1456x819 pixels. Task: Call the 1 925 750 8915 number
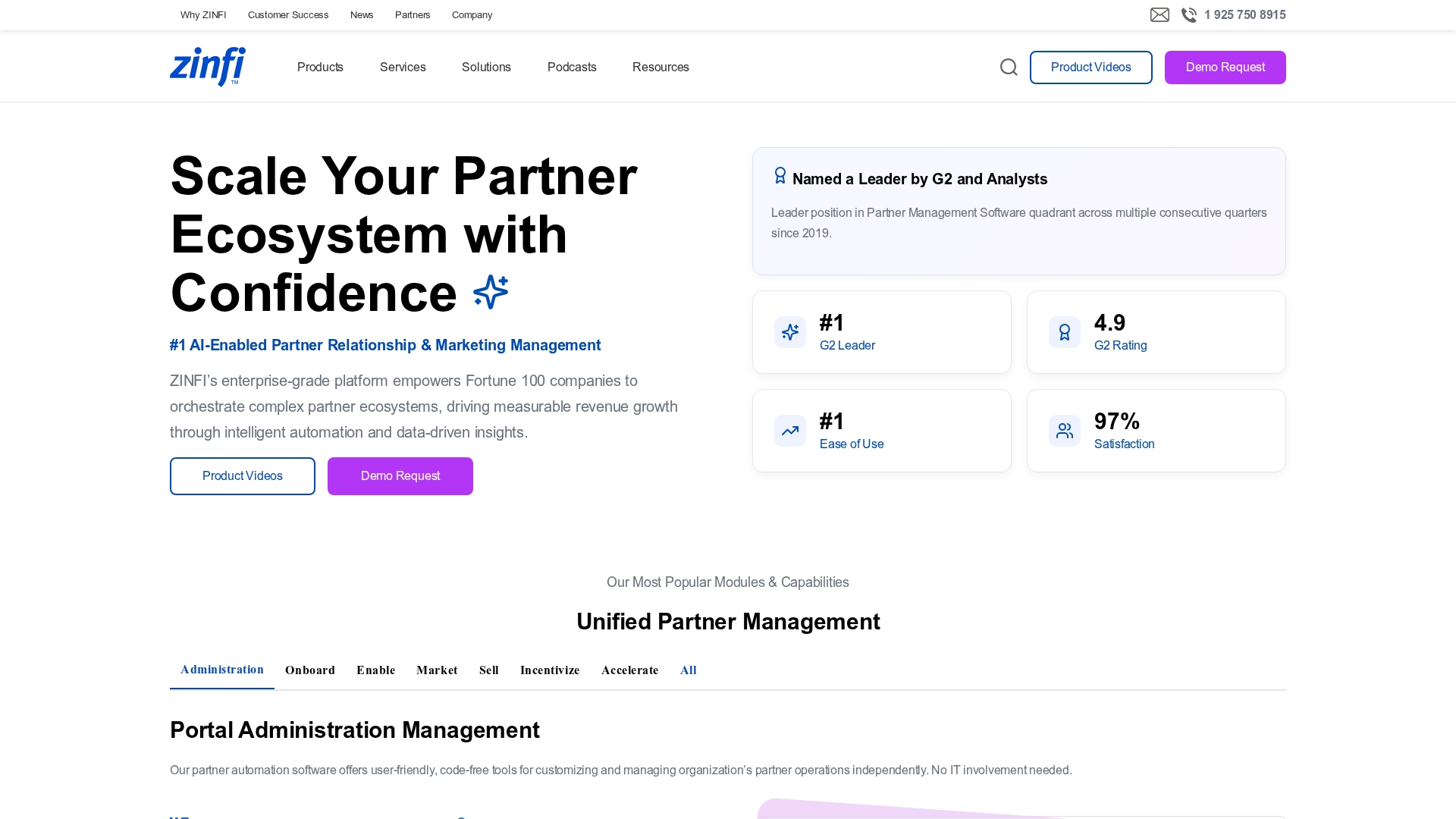pyautogui.click(x=1244, y=15)
